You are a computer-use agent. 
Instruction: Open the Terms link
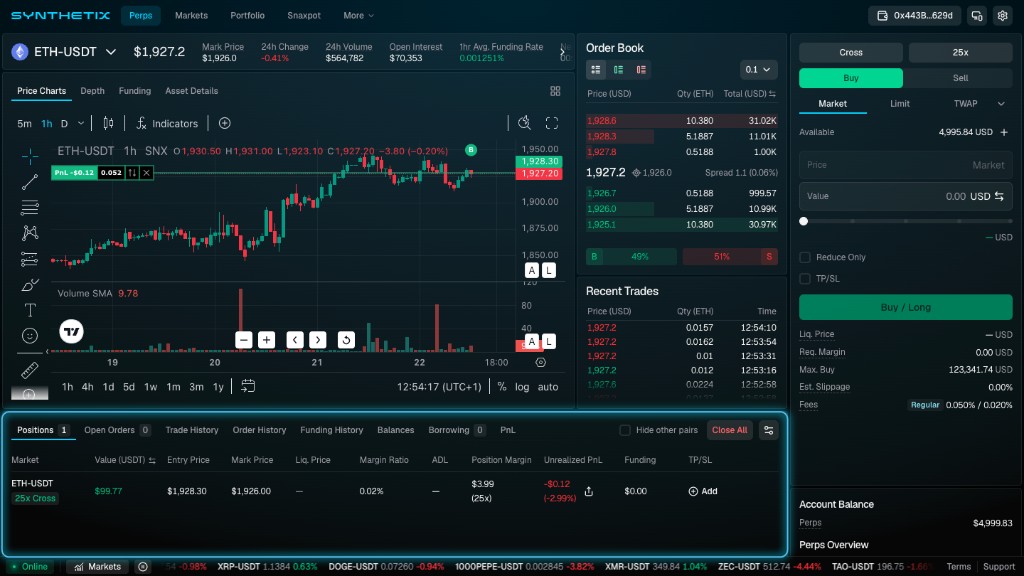click(958, 567)
